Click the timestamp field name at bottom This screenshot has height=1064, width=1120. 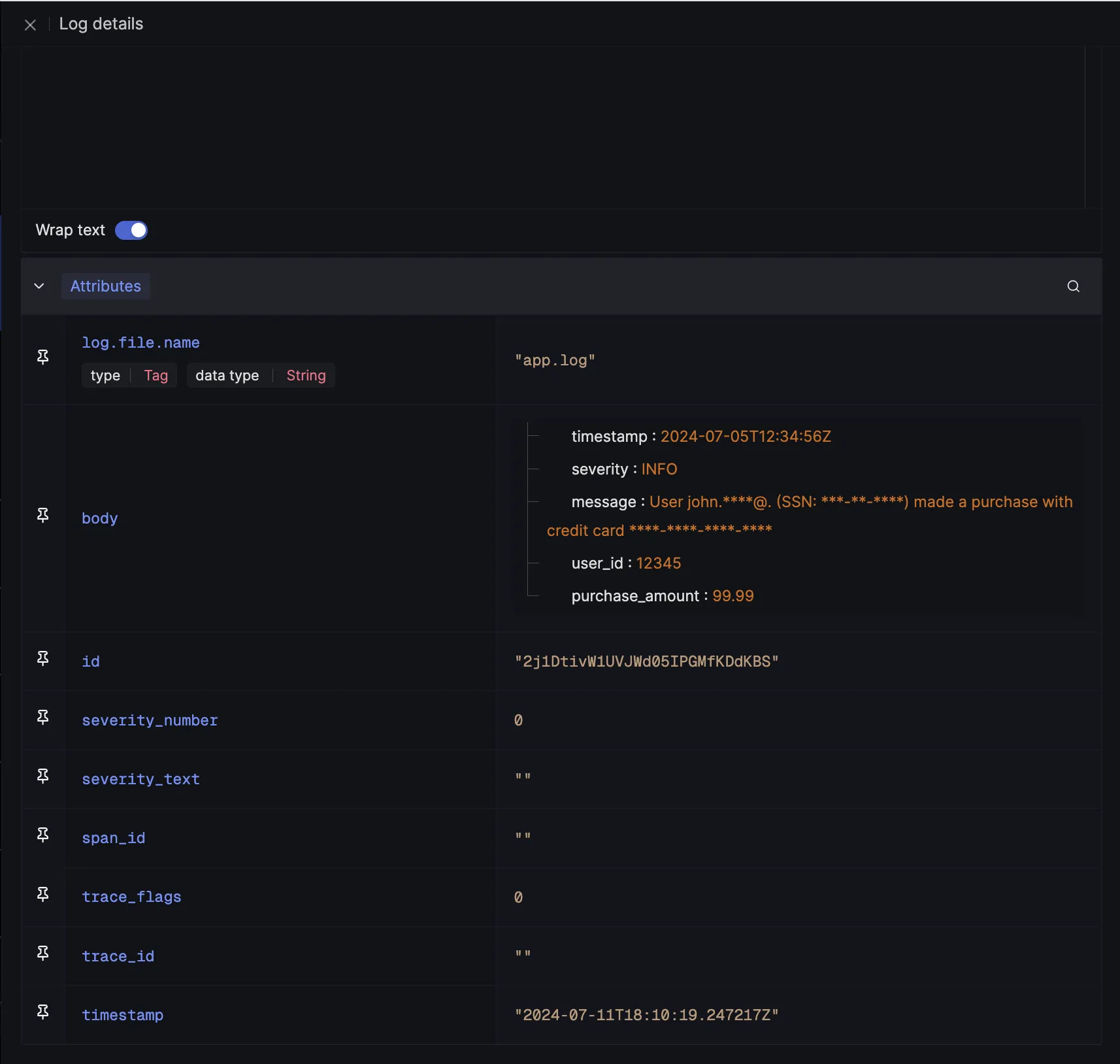coord(122,1015)
